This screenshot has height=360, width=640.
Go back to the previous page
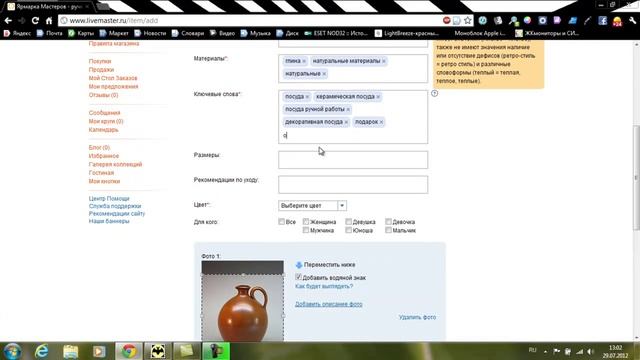[x=8, y=20]
